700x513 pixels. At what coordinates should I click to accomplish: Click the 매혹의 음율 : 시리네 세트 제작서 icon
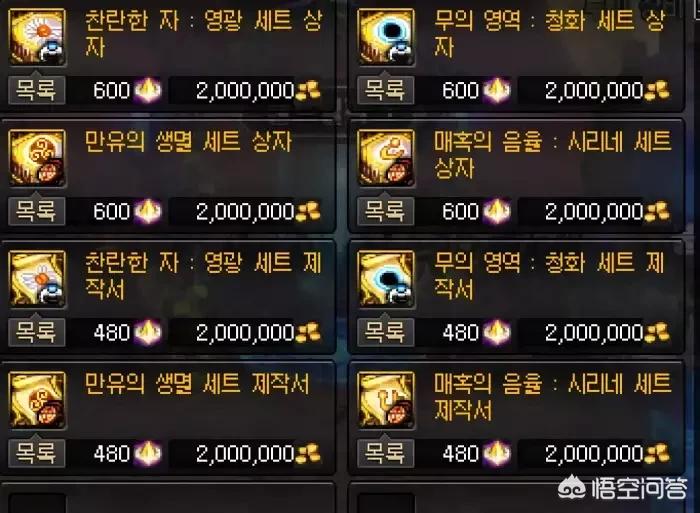tap(386, 400)
